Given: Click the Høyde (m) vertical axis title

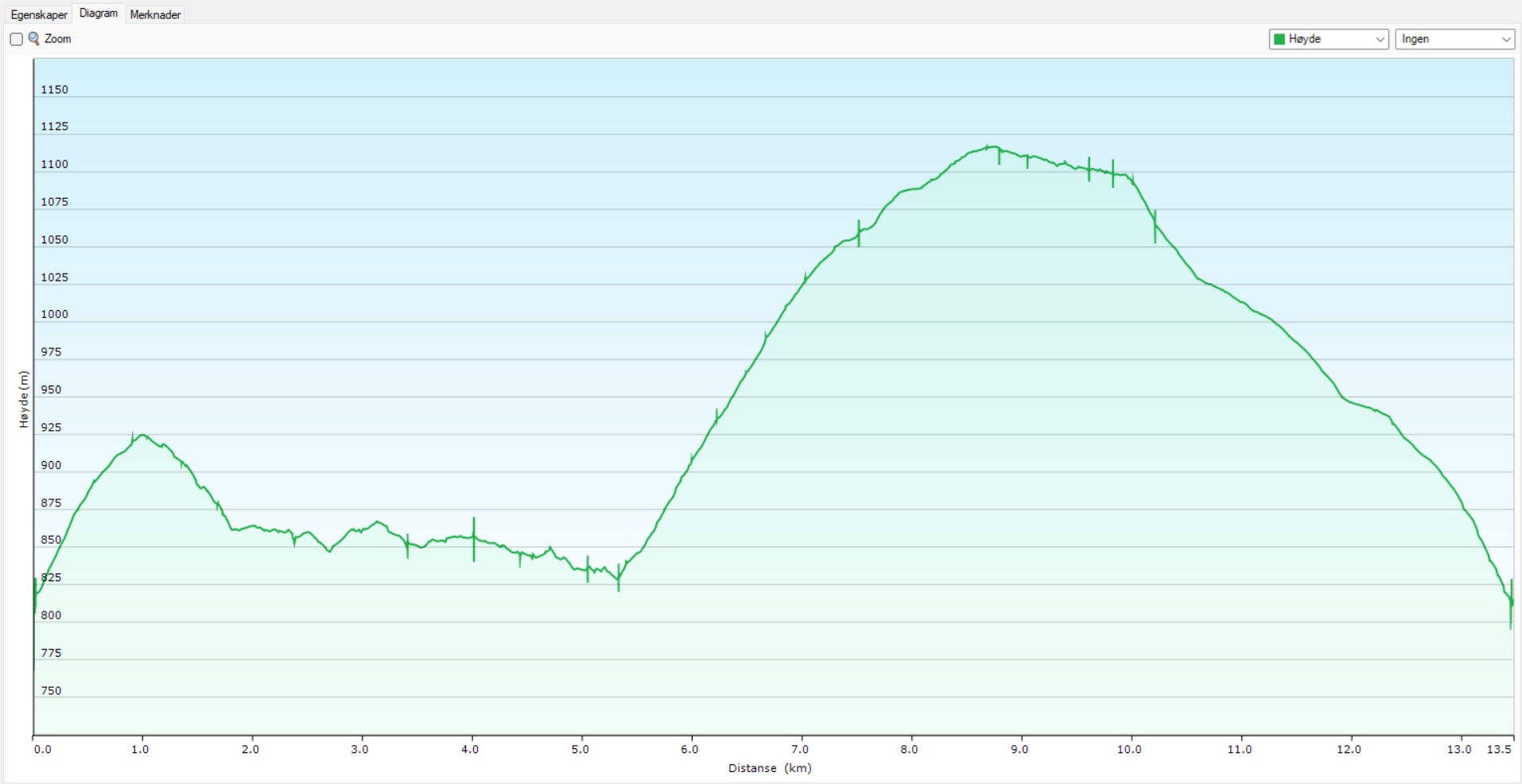Looking at the screenshot, I should tap(24, 400).
